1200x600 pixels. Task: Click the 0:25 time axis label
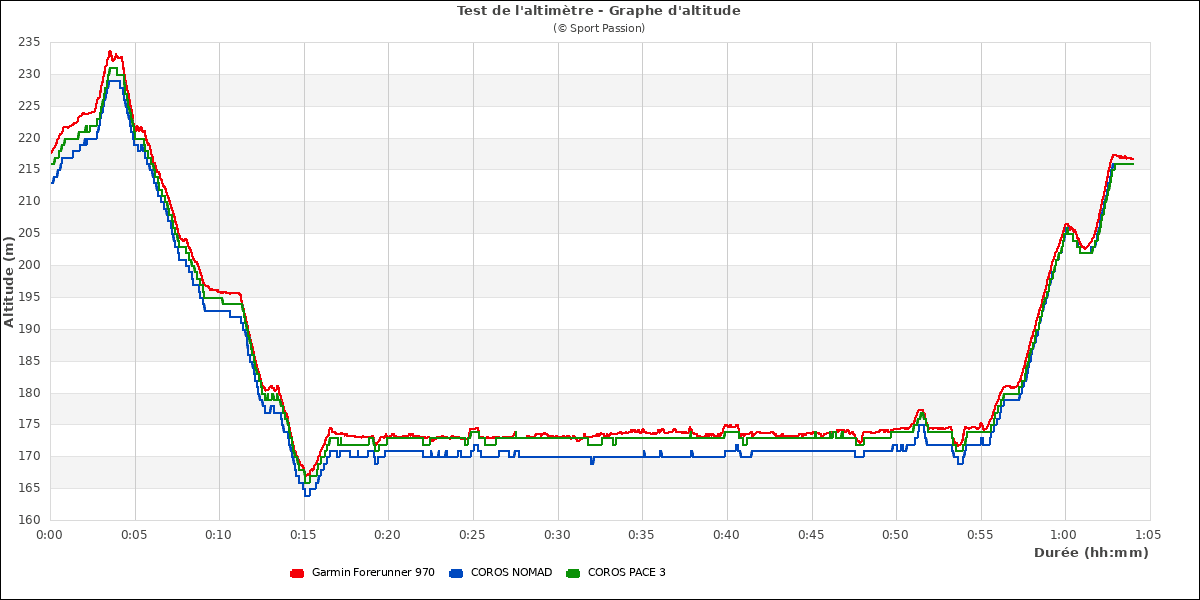click(x=473, y=535)
